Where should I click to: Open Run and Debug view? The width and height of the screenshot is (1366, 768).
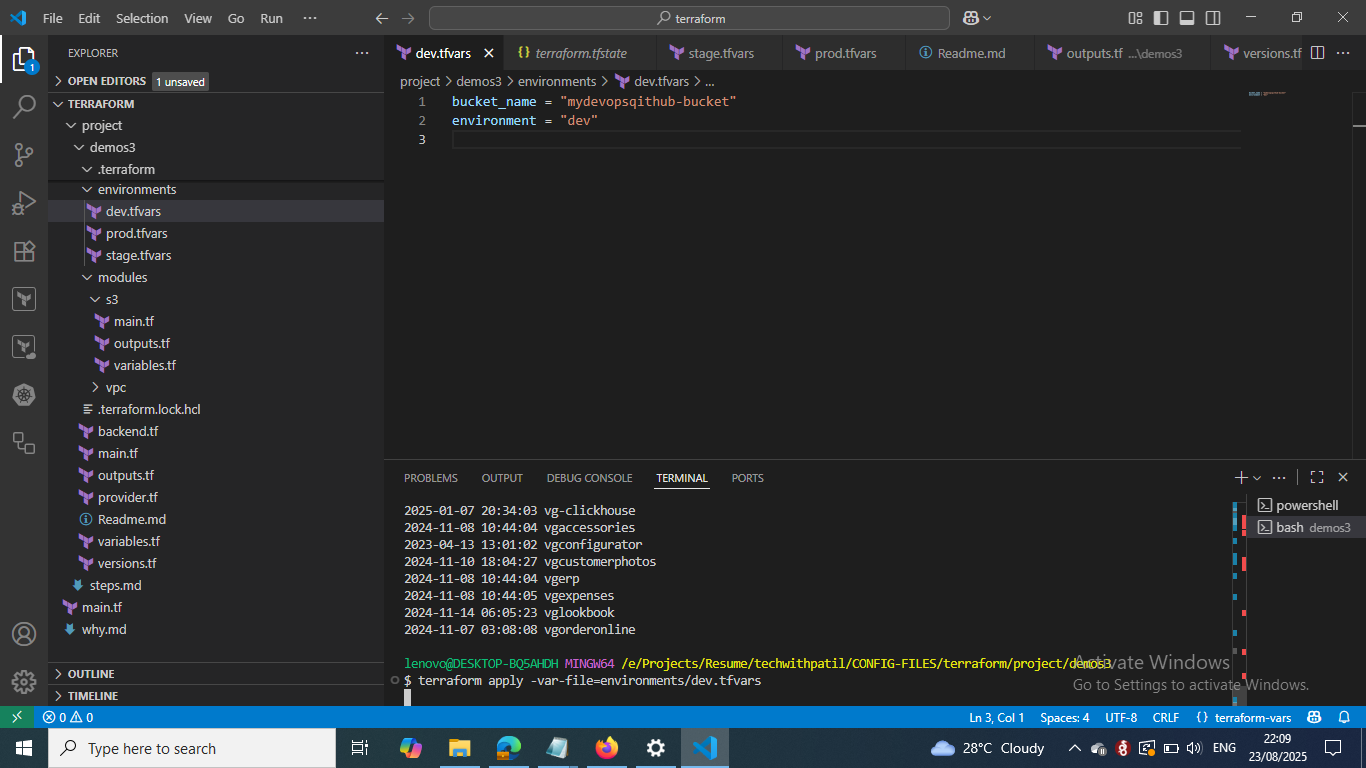coord(24,203)
